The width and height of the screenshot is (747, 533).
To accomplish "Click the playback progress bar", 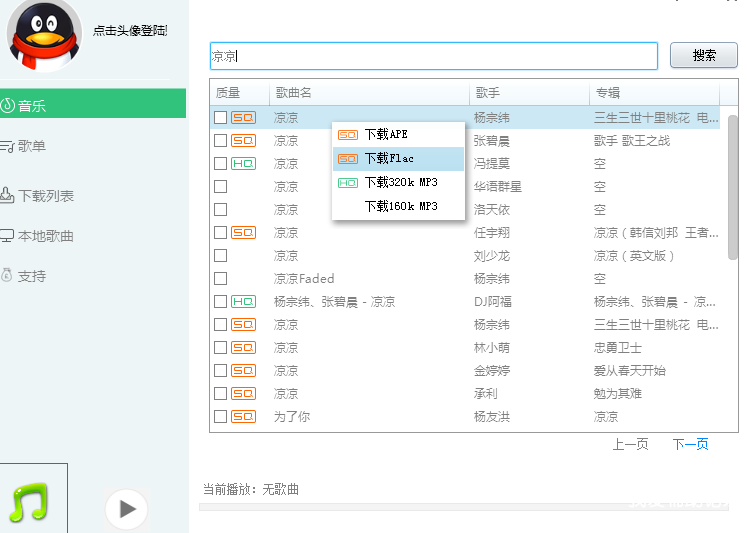I will [460, 506].
